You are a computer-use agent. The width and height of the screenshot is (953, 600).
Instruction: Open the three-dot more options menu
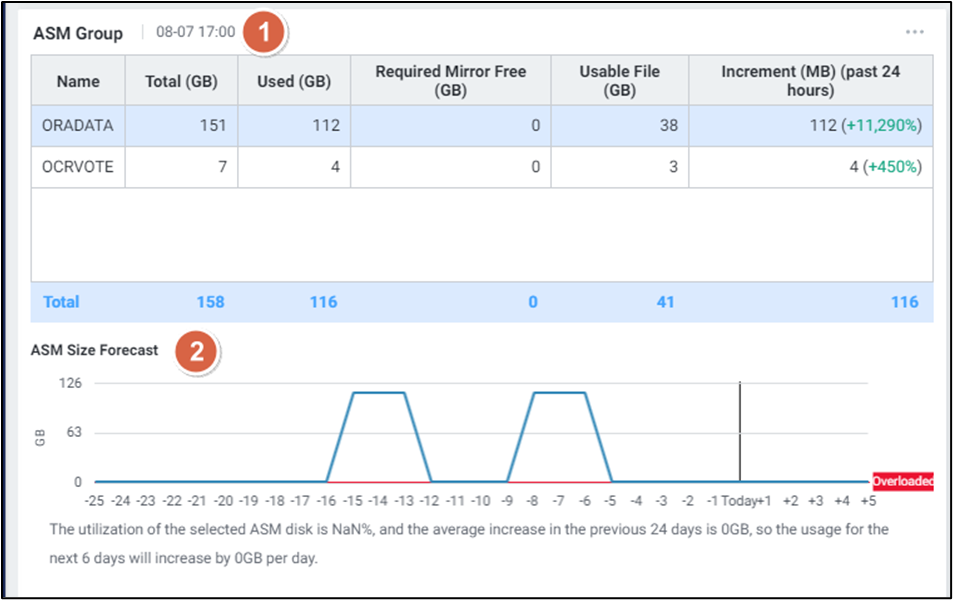point(914,32)
